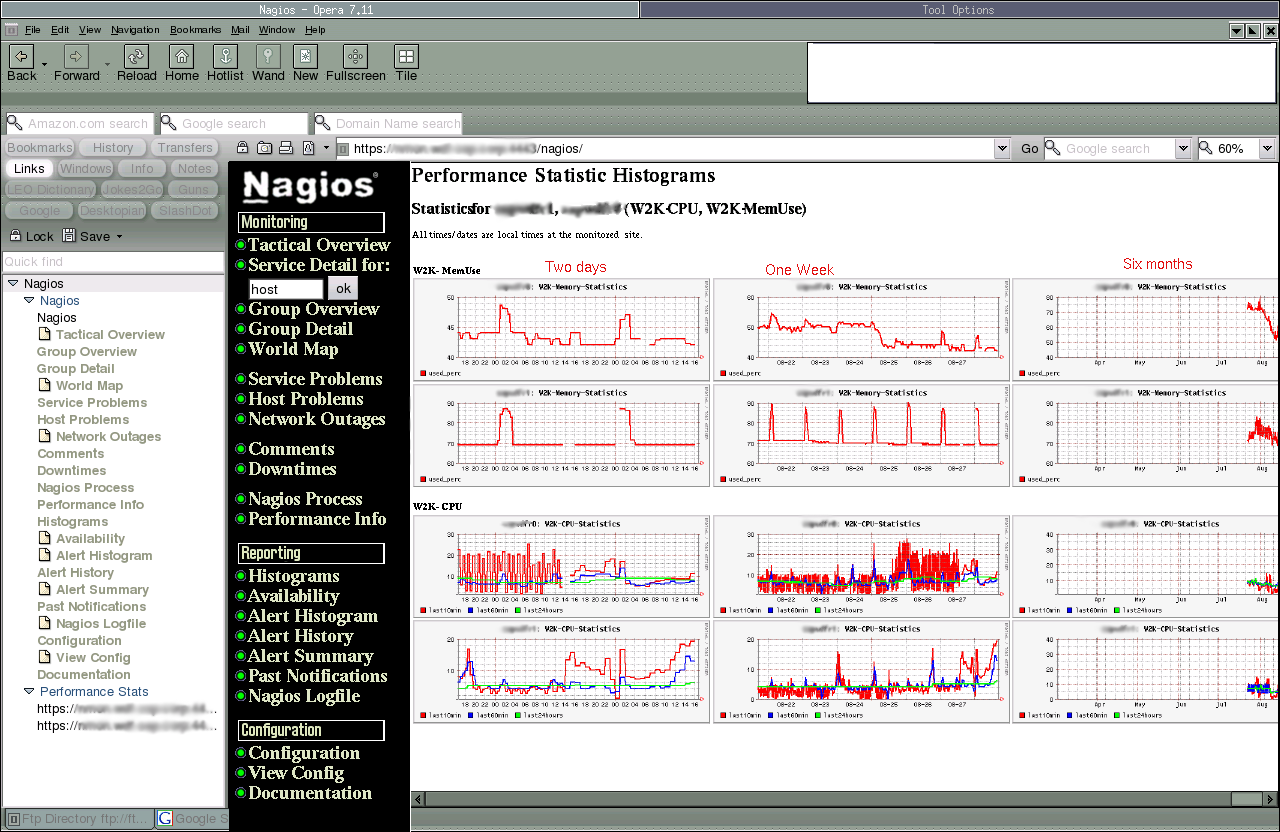This screenshot has height=832, width=1280.
Task: Open the Hotlist panel icon
Action: pyautogui.click(x=225, y=56)
